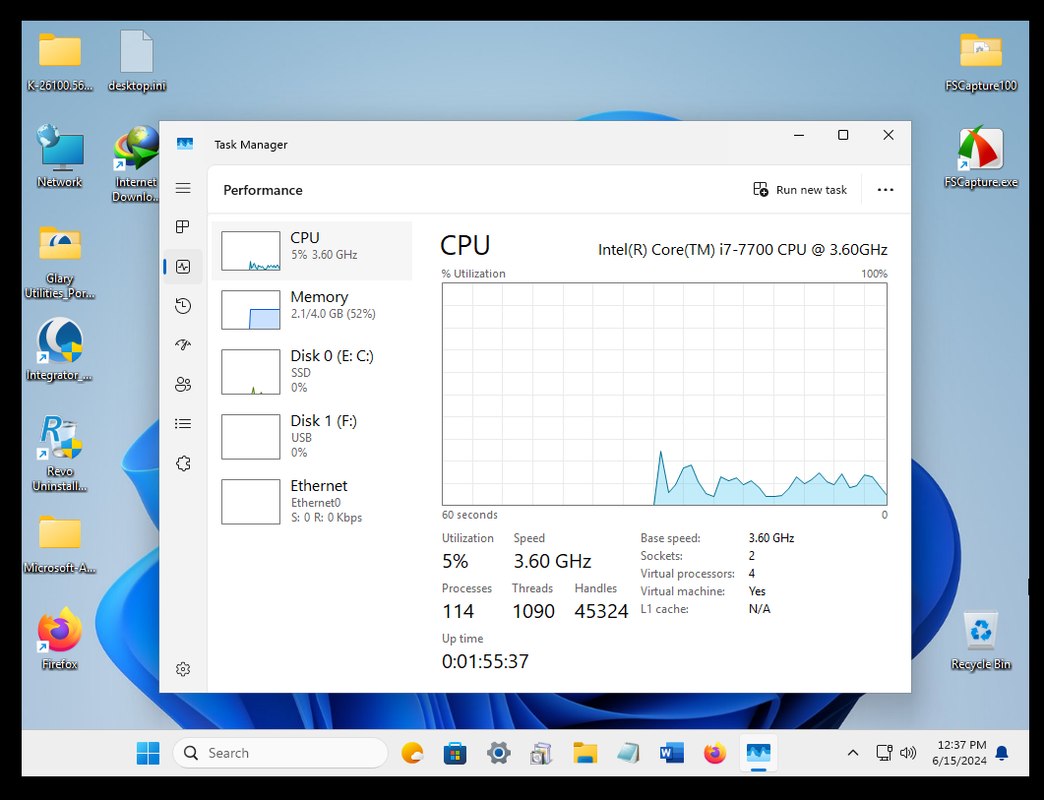Click the L1 cache N/A value
The image size is (1044, 800).
(x=759, y=608)
